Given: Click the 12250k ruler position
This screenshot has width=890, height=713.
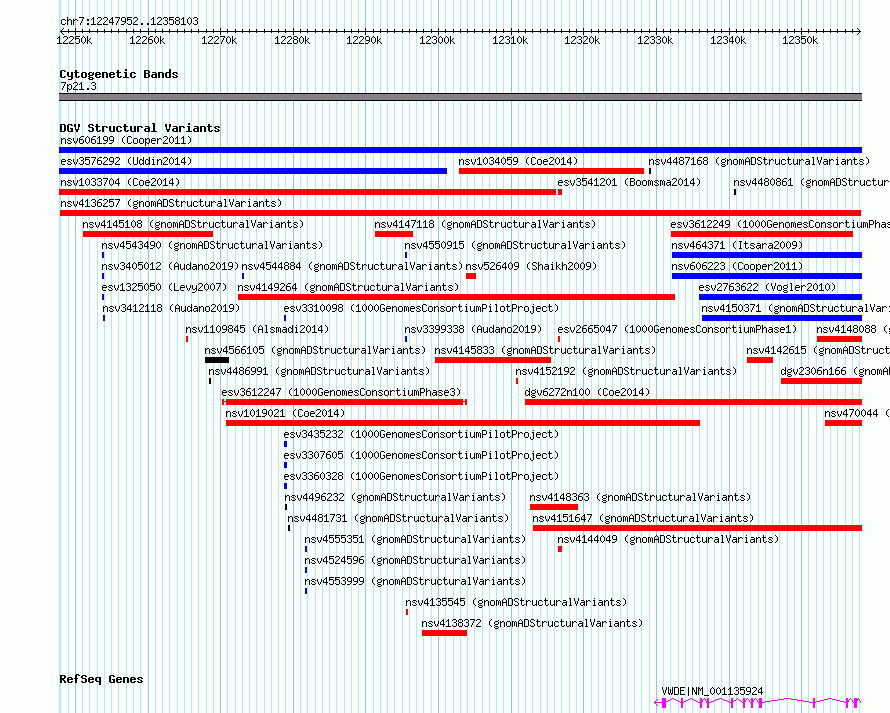Looking at the screenshot, I should [74, 40].
